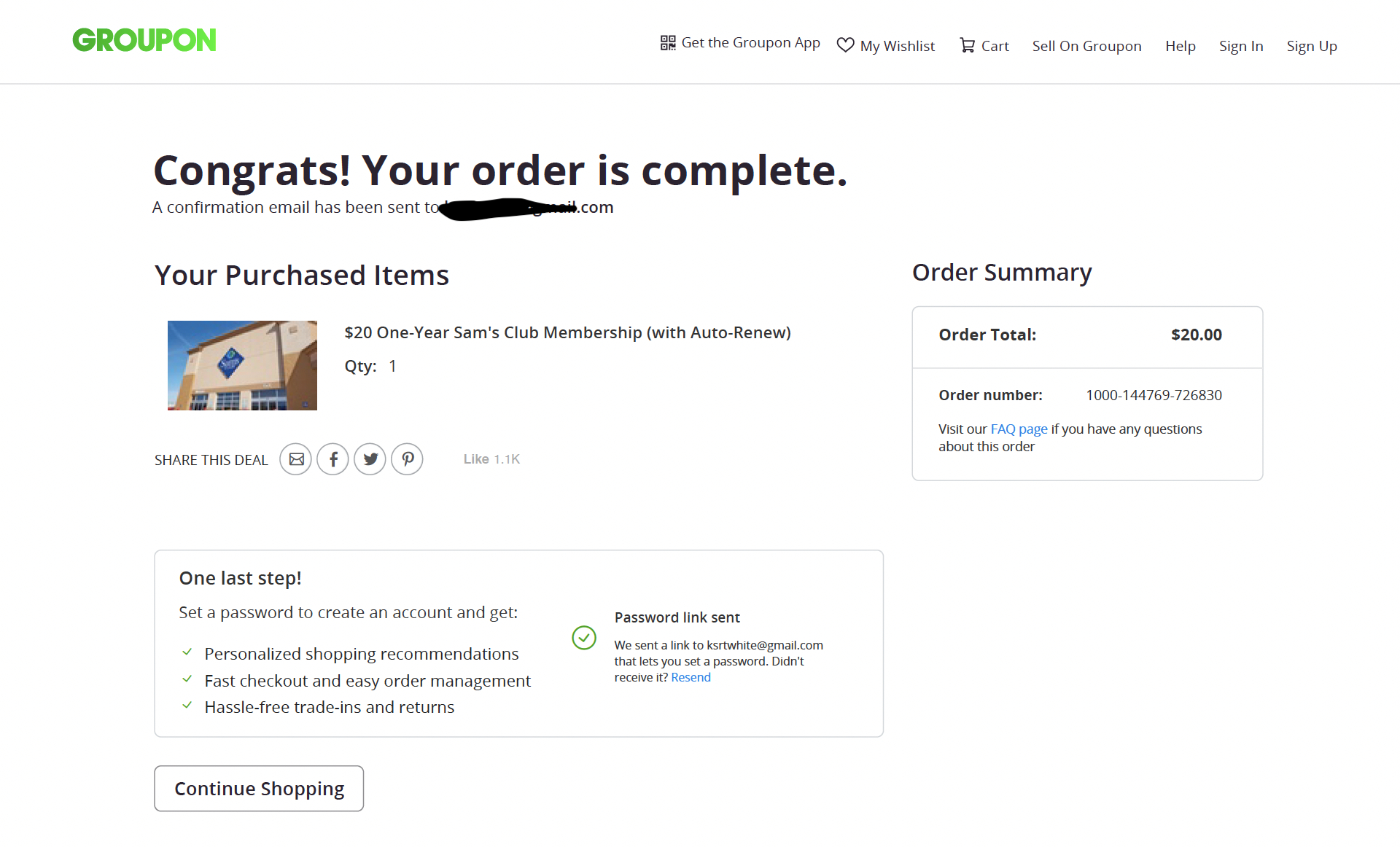
Task: Click the wishlist heart icon
Action: coord(845,45)
